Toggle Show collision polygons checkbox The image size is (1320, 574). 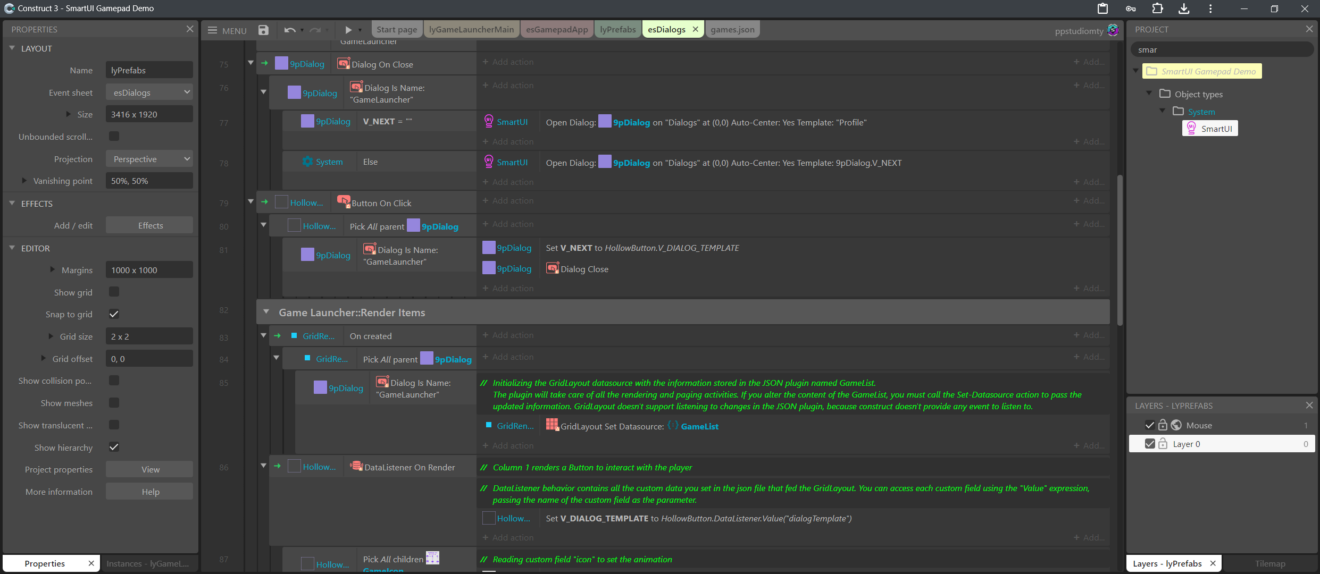[x=113, y=381]
